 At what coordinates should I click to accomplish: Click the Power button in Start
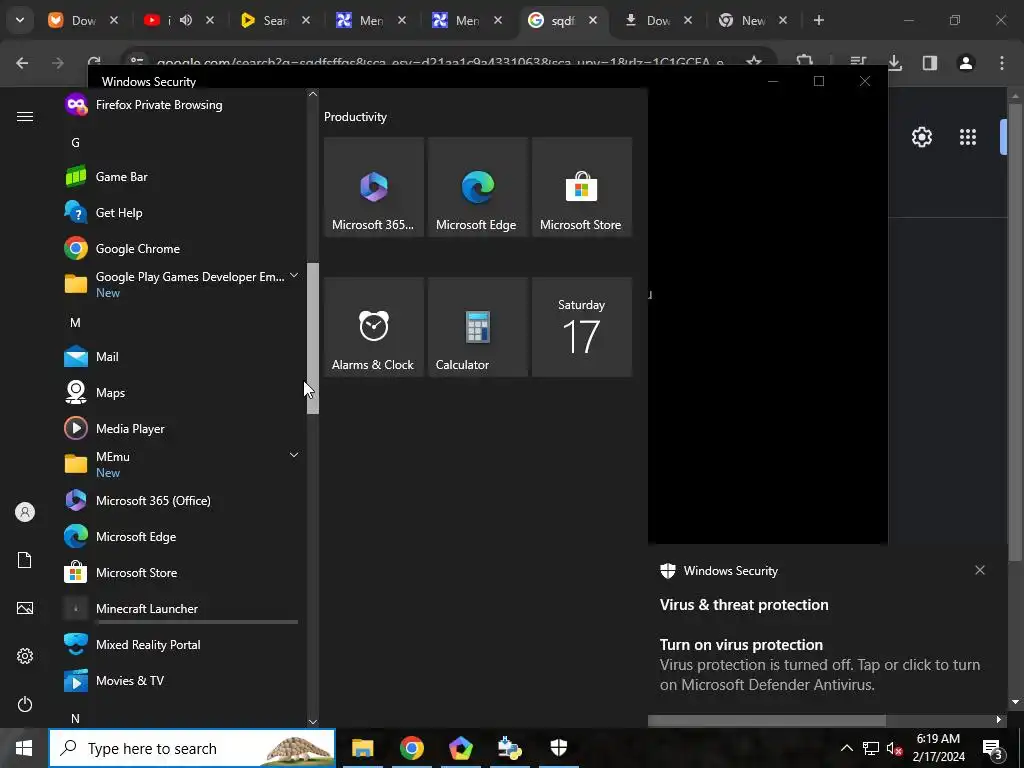click(x=25, y=704)
